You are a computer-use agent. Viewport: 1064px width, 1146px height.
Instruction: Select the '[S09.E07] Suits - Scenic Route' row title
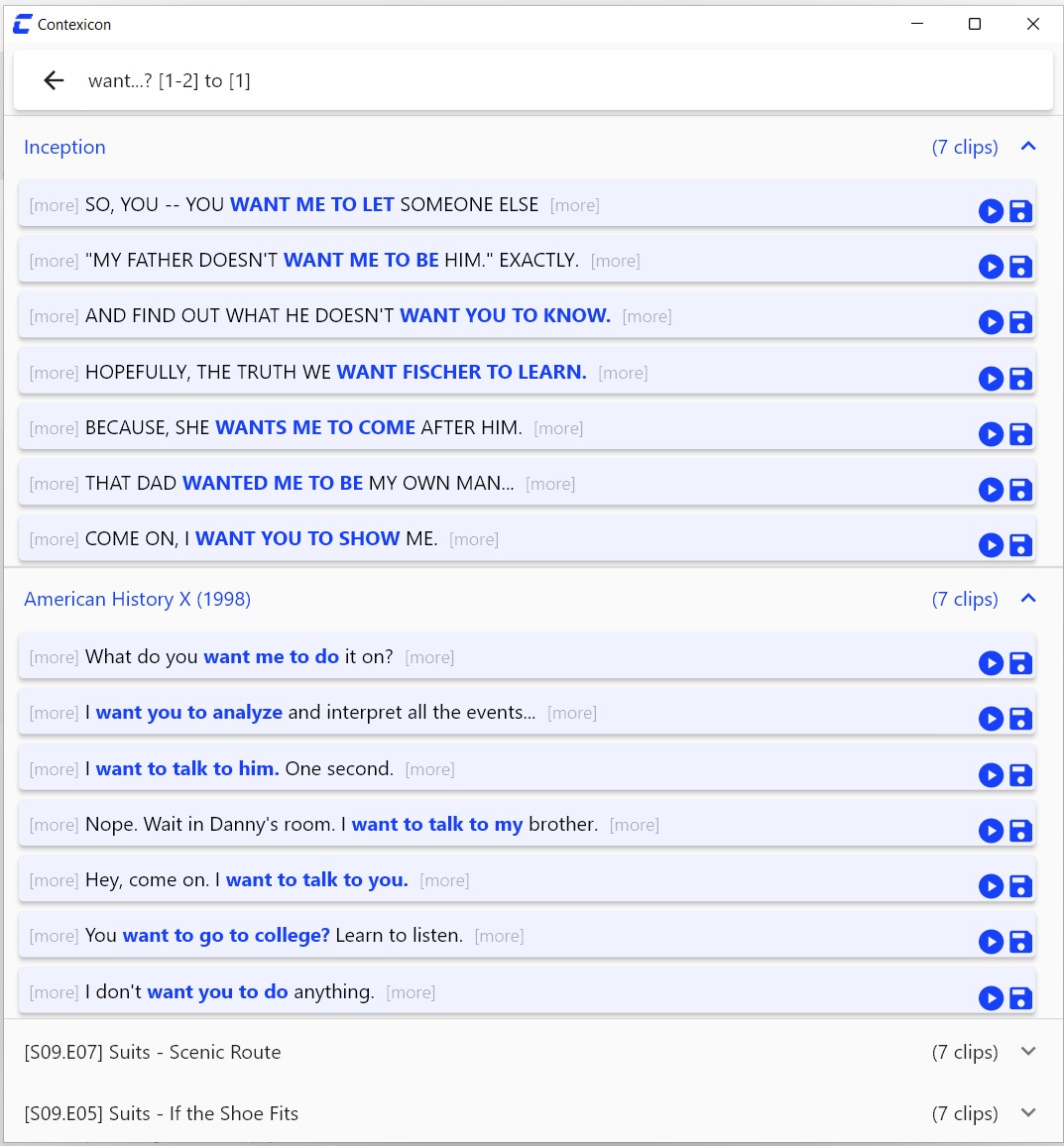click(152, 1052)
